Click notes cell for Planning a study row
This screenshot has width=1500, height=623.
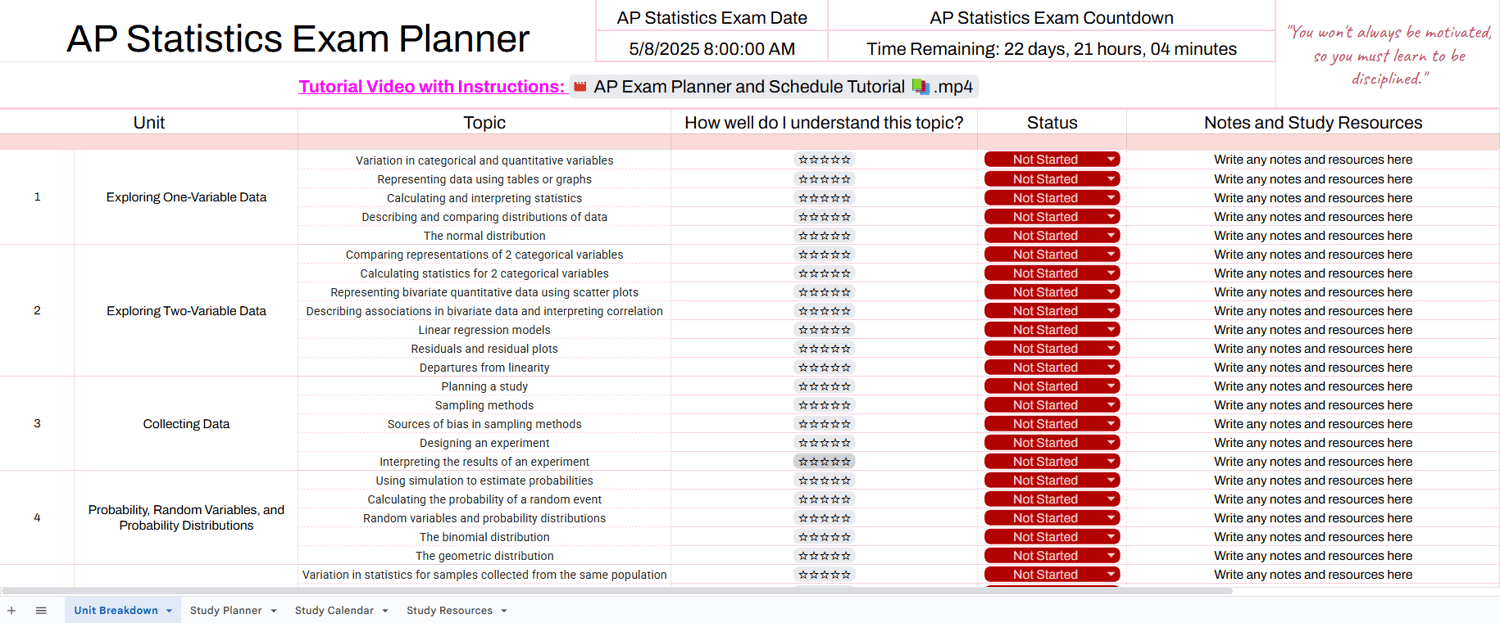click(x=1313, y=386)
